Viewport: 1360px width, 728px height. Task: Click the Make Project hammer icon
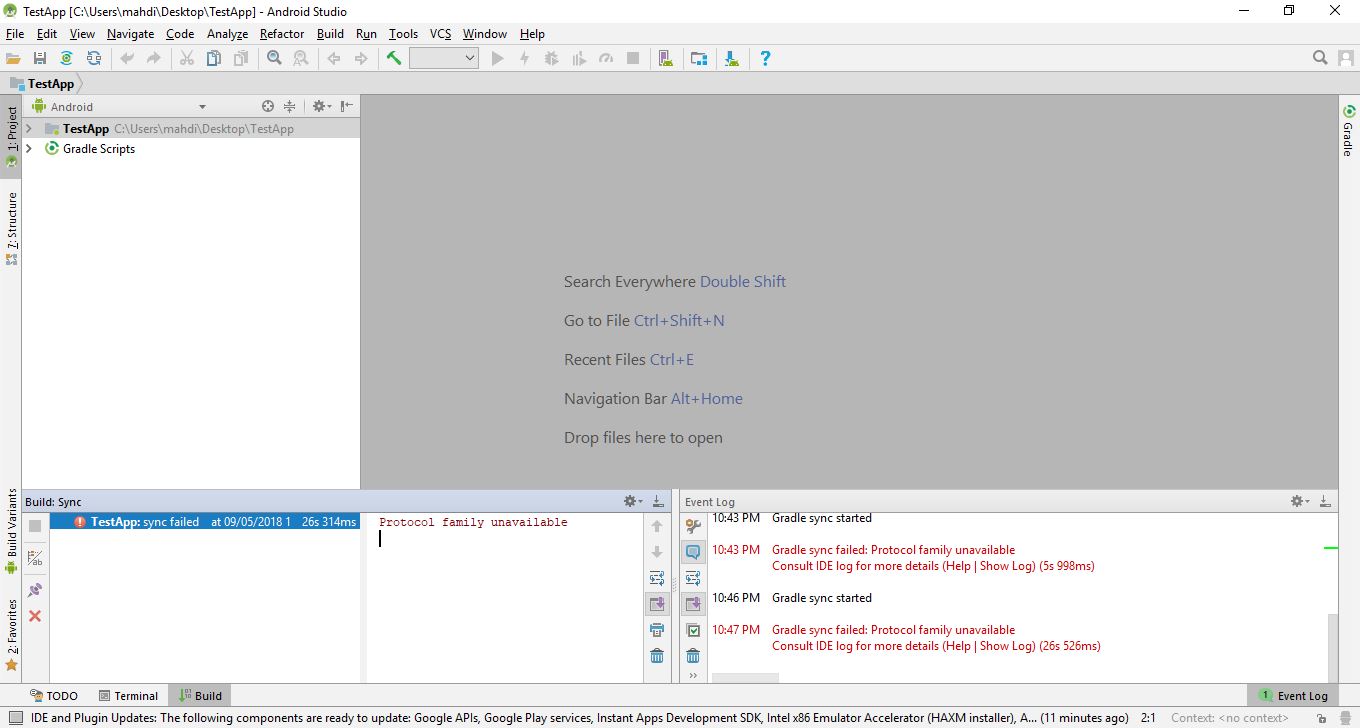point(394,59)
